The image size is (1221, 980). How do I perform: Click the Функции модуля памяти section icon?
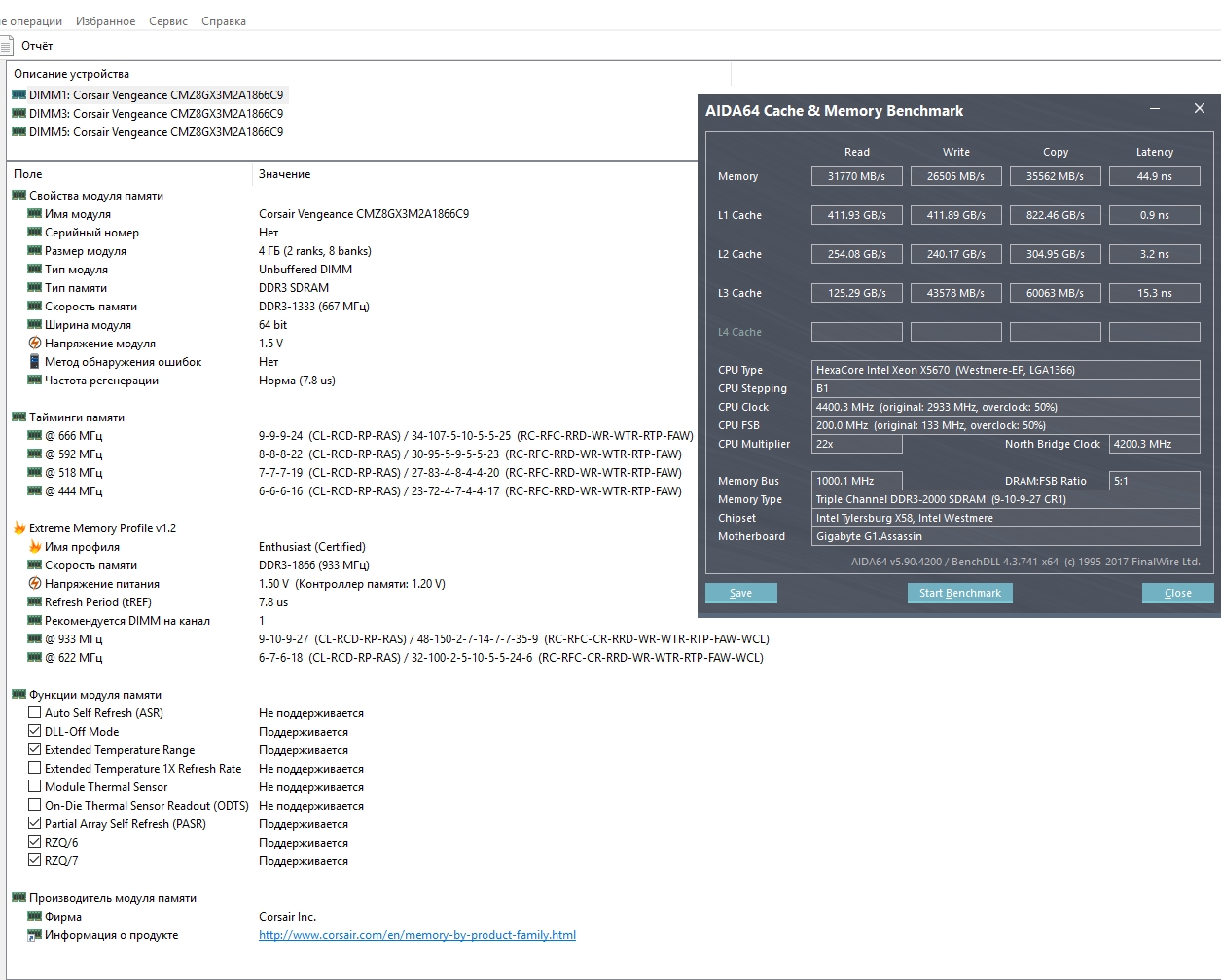(18, 695)
